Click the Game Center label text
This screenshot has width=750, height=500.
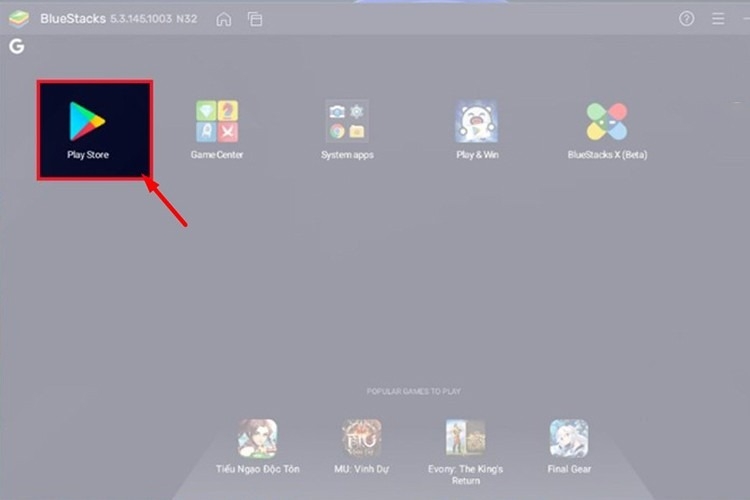pos(217,155)
